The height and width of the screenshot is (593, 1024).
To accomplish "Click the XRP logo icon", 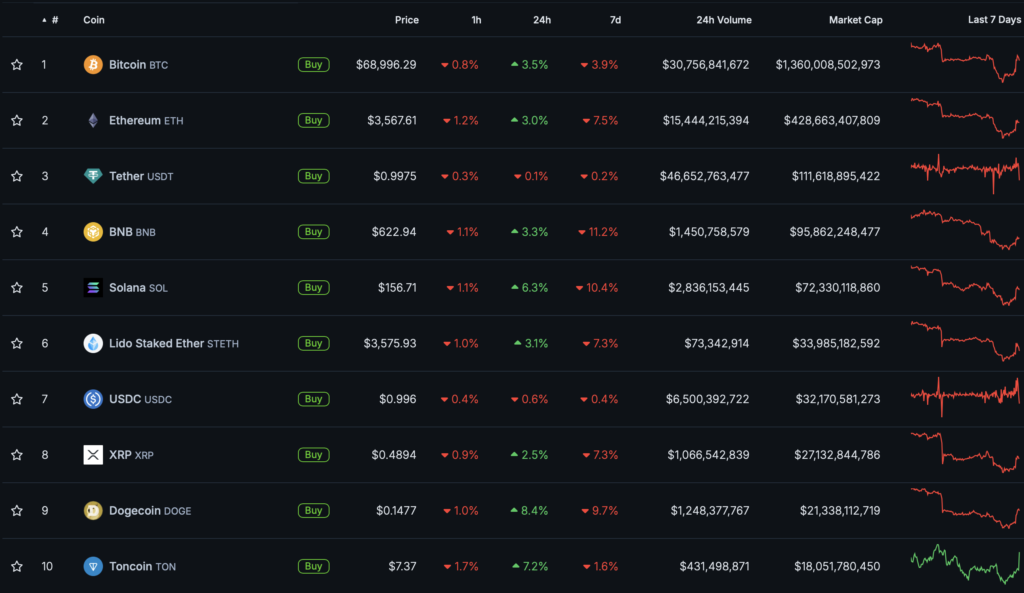I will click(x=93, y=455).
